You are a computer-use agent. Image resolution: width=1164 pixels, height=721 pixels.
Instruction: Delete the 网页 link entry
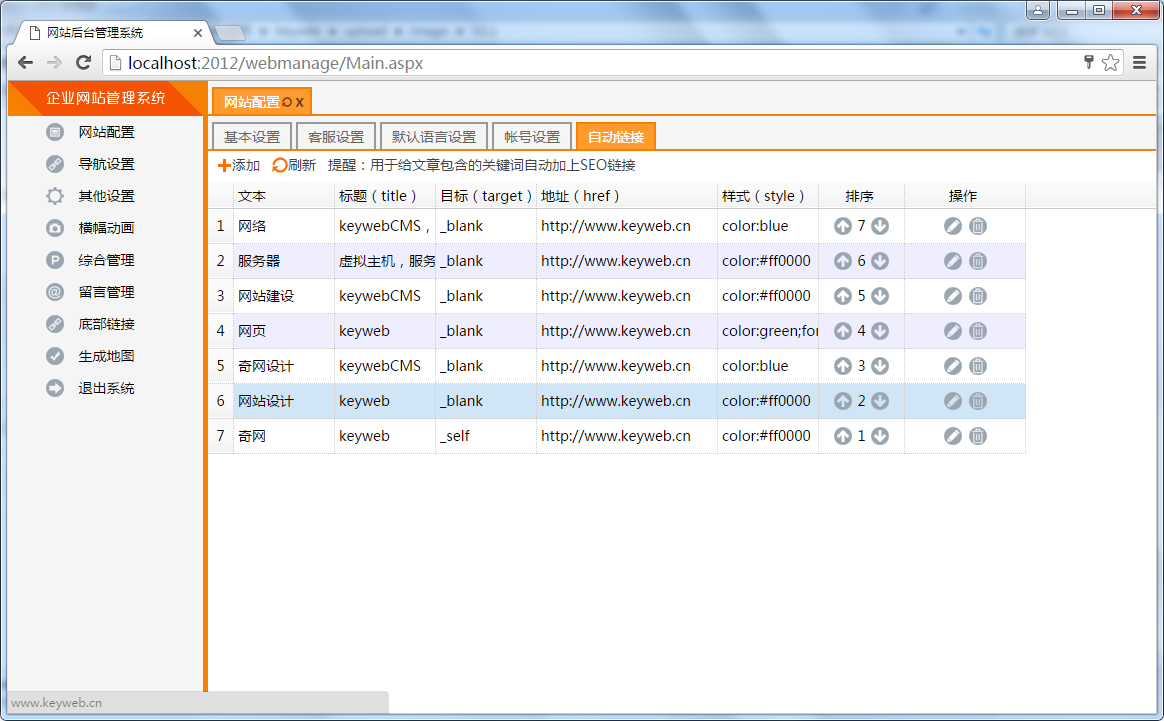978,331
